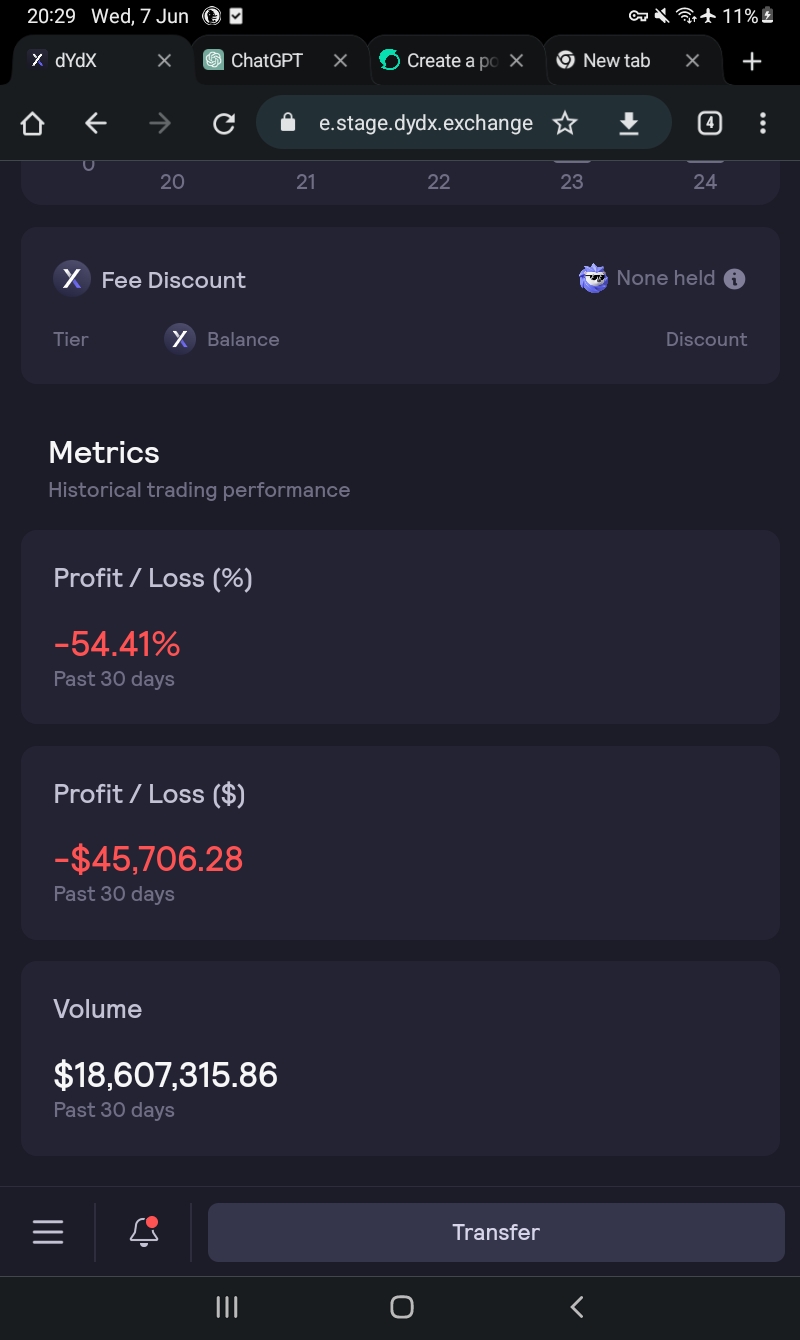Viewport: 800px width, 1340px height.
Task: Close the Create a po... tab
Action: (x=516, y=61)
